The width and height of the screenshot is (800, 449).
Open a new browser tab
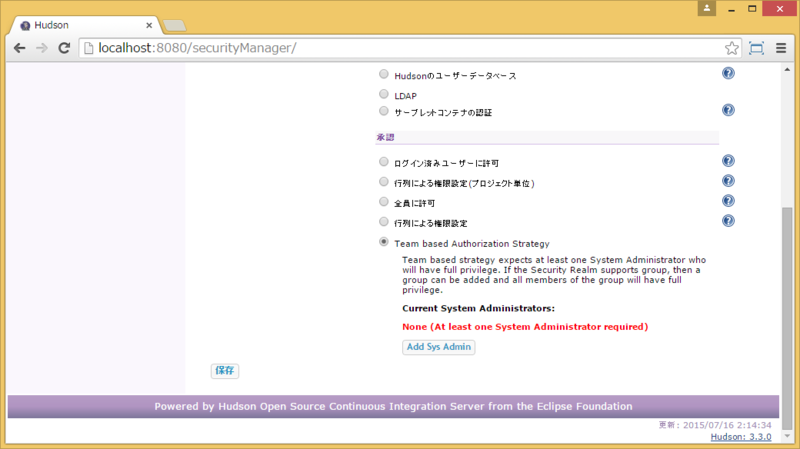(x=174, y=26)
